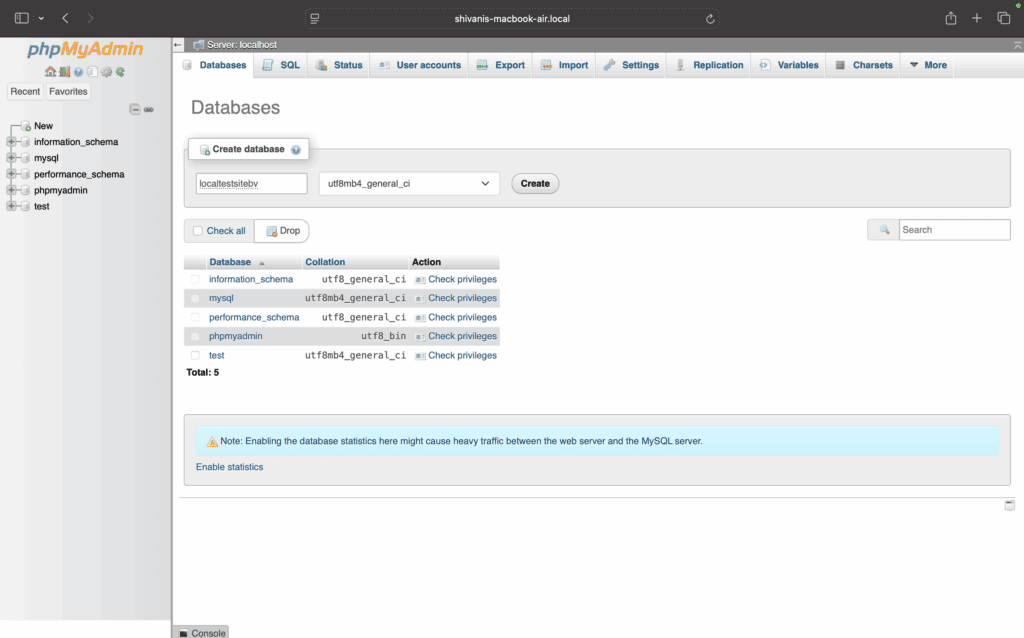Tick the mysql row checkbox
The height and width of the screenshot is (638, 1024).
pos(195,298)
